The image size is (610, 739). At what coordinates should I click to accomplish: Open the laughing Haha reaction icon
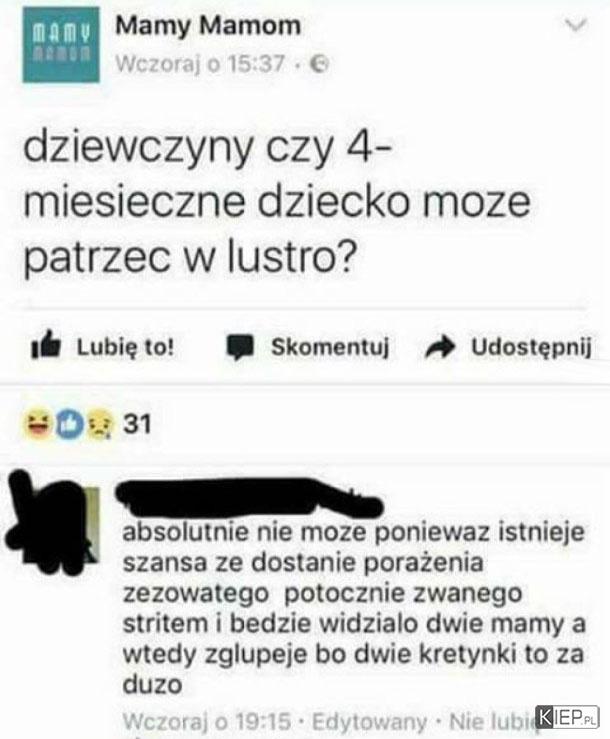(39, 424)
